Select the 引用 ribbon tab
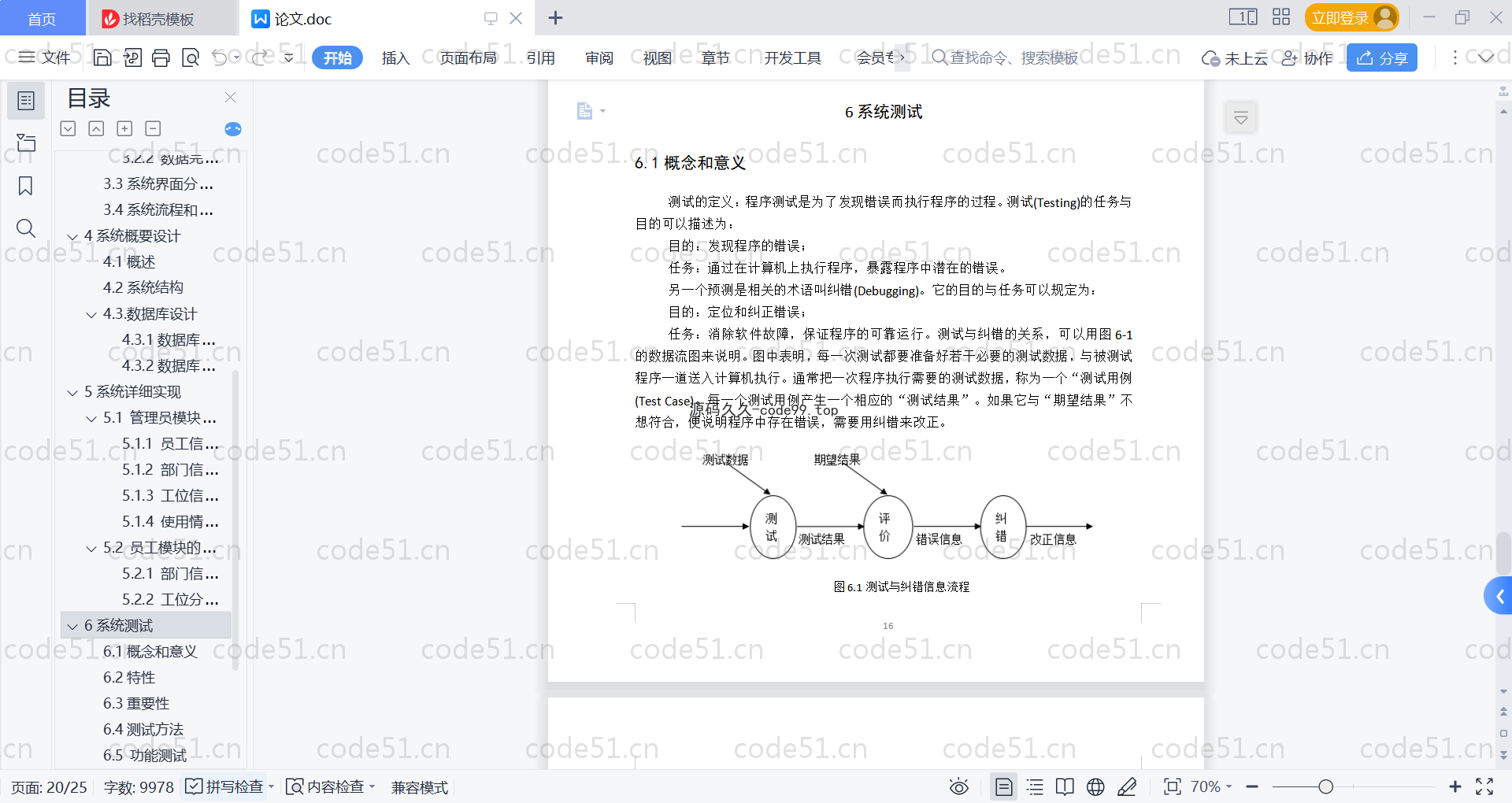 tap(541, 57)
